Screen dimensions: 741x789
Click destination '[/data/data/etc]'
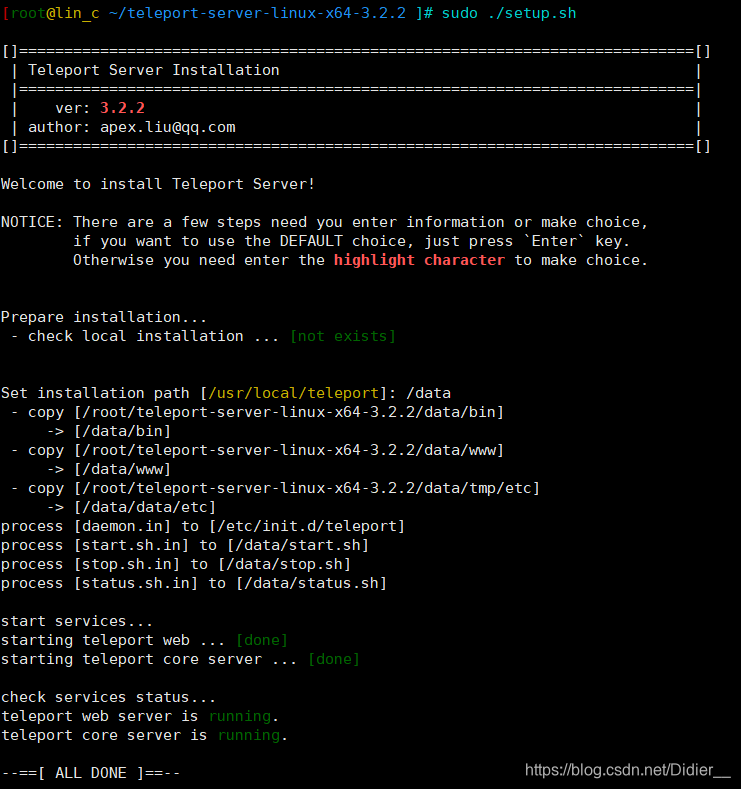(145, 507)
